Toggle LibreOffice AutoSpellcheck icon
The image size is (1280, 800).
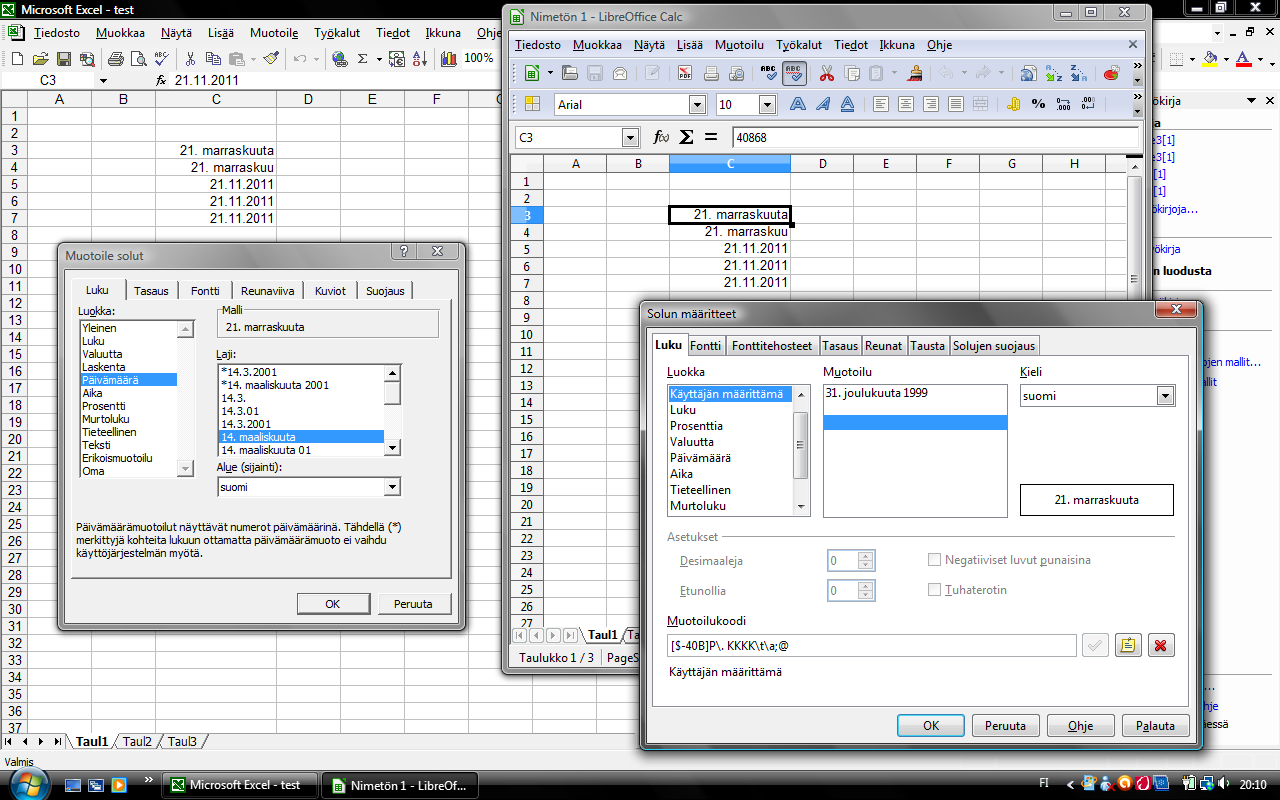[794, 73]
